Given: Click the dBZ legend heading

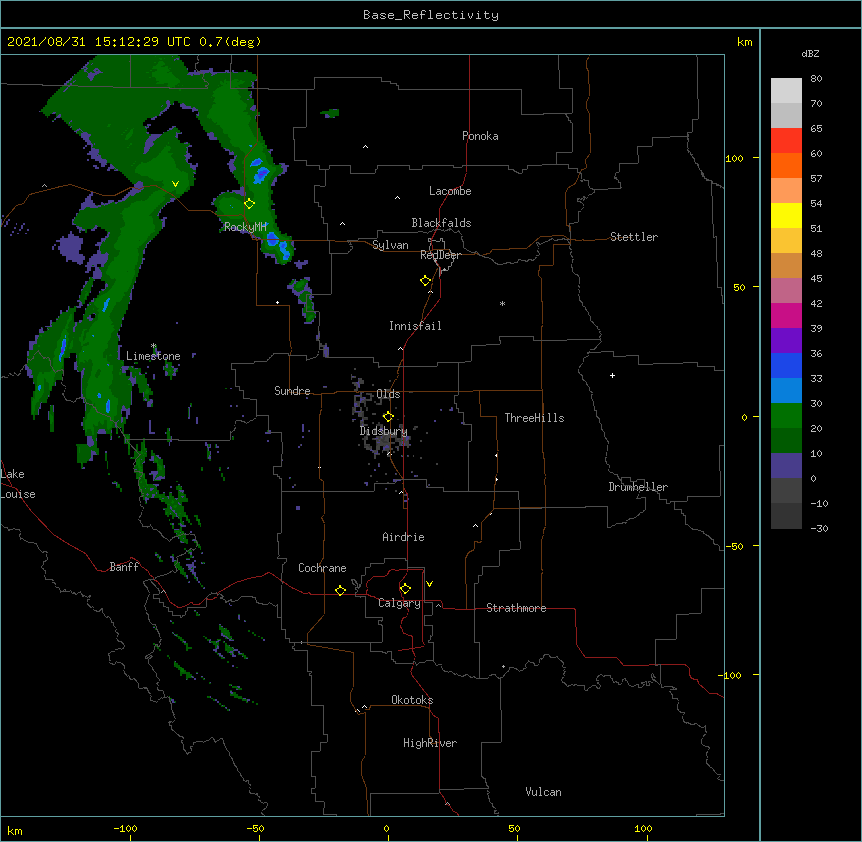Looking at the screenshot, I should pos(810,53).
